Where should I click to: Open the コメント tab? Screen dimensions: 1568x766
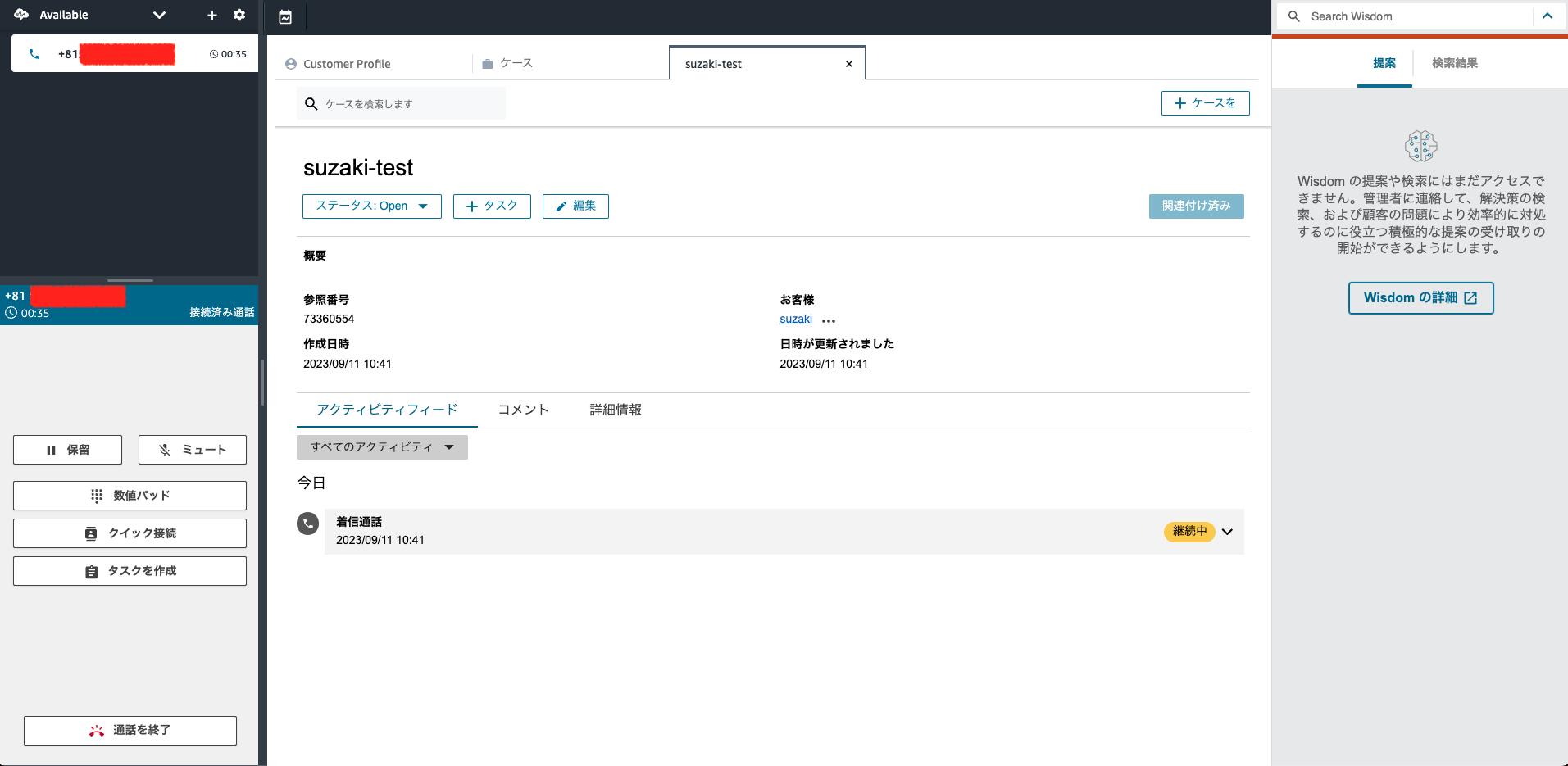[x=522, y=410]
